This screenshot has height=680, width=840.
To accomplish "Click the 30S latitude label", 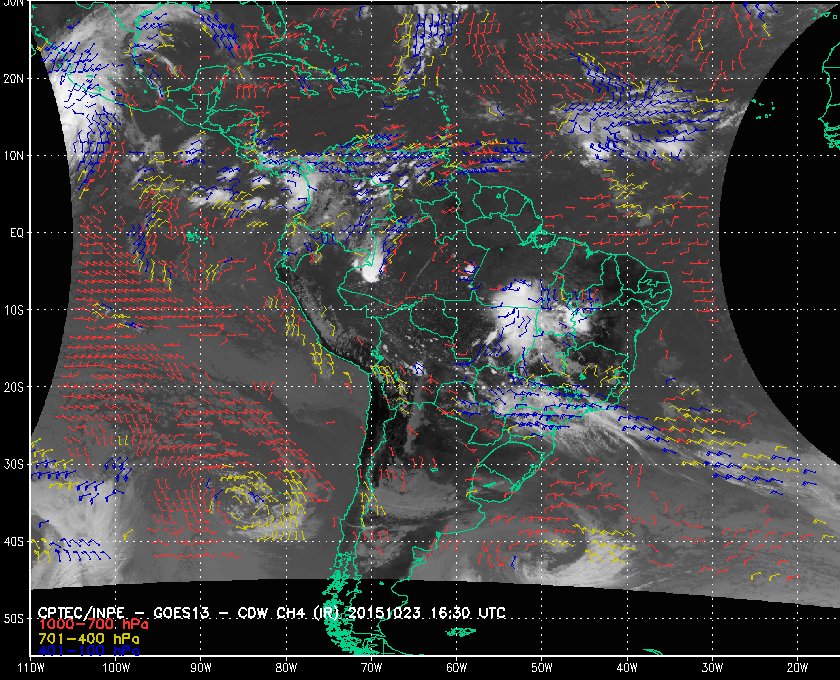I will pos(13,465).
